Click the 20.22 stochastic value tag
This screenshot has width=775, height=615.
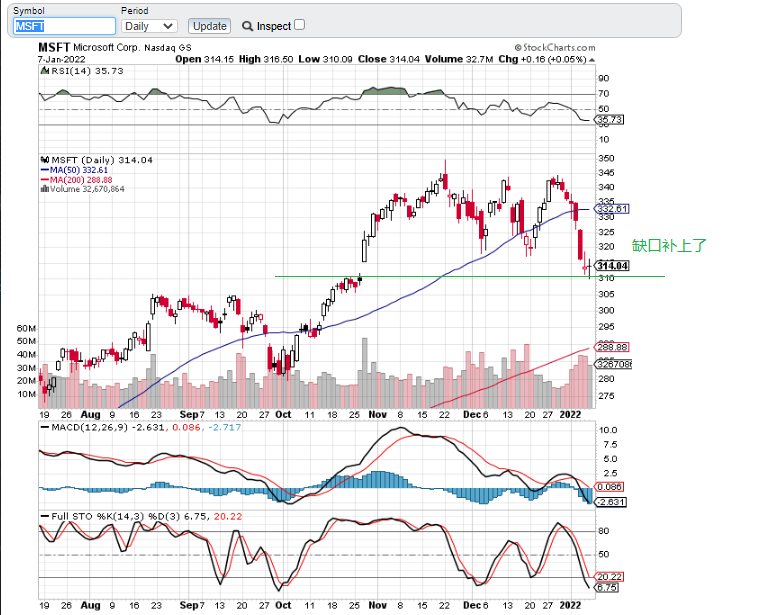pyautogui.click(x=609, y=576)
